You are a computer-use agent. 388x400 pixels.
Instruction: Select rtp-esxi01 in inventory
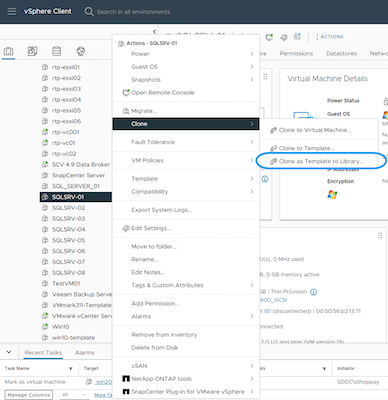click(66, 67)
